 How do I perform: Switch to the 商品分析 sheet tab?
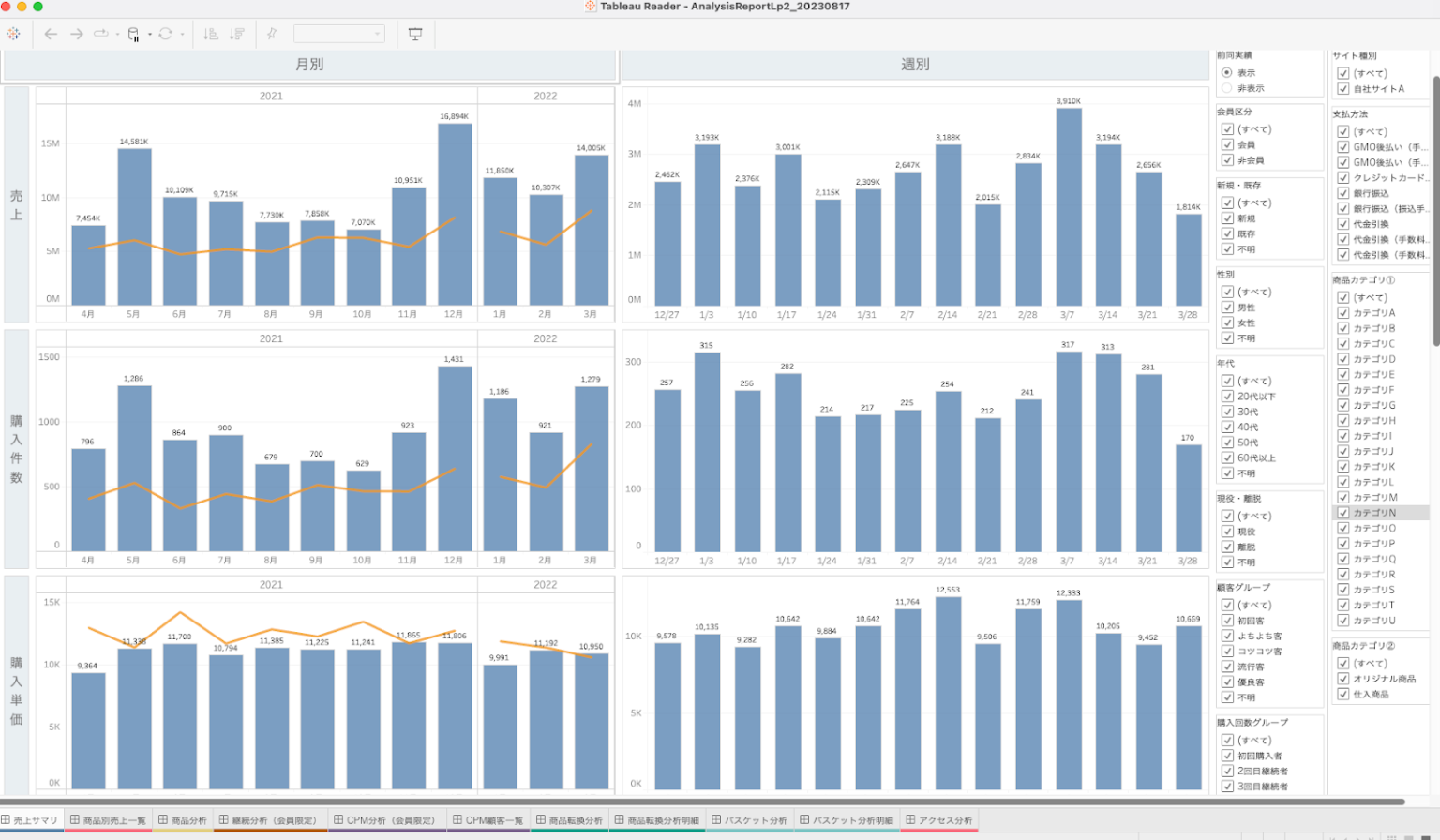pos(183,820)
